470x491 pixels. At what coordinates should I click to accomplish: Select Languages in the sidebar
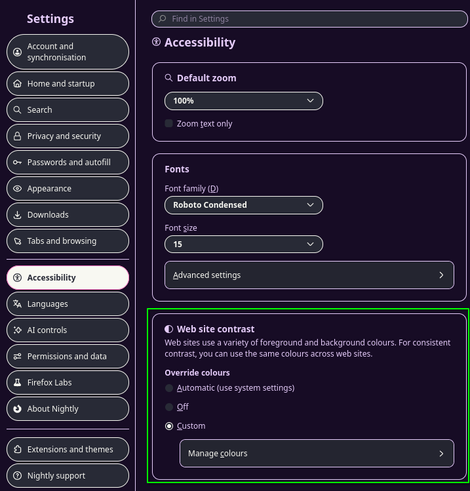(x=68, y=304)
